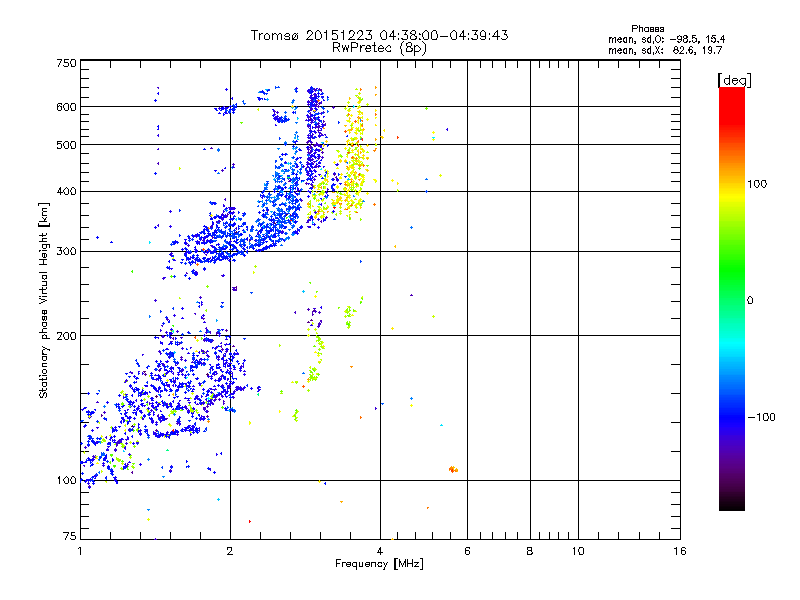Click the colorbar tick label '100'
800x600 pixels.
(757, 184)
